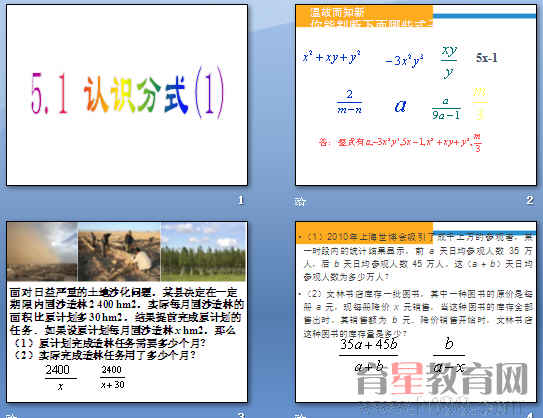Click the star animation icon below slide 2
The image size is (543, 418).
point(300,202)
